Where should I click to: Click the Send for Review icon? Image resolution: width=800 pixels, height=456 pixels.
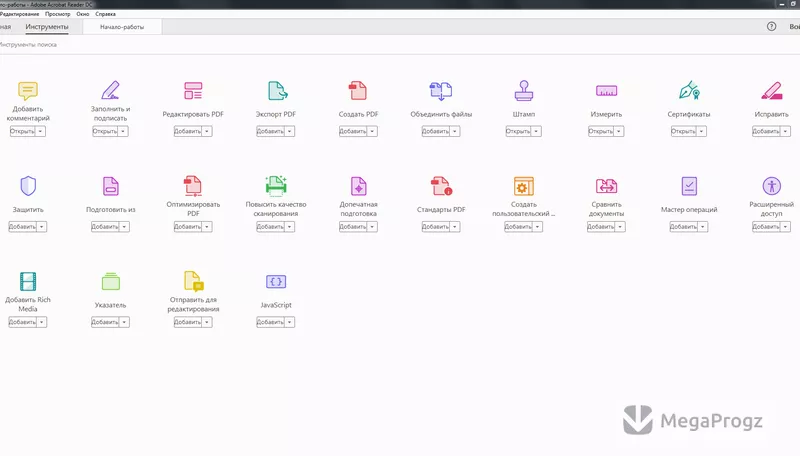pos(193,282)
